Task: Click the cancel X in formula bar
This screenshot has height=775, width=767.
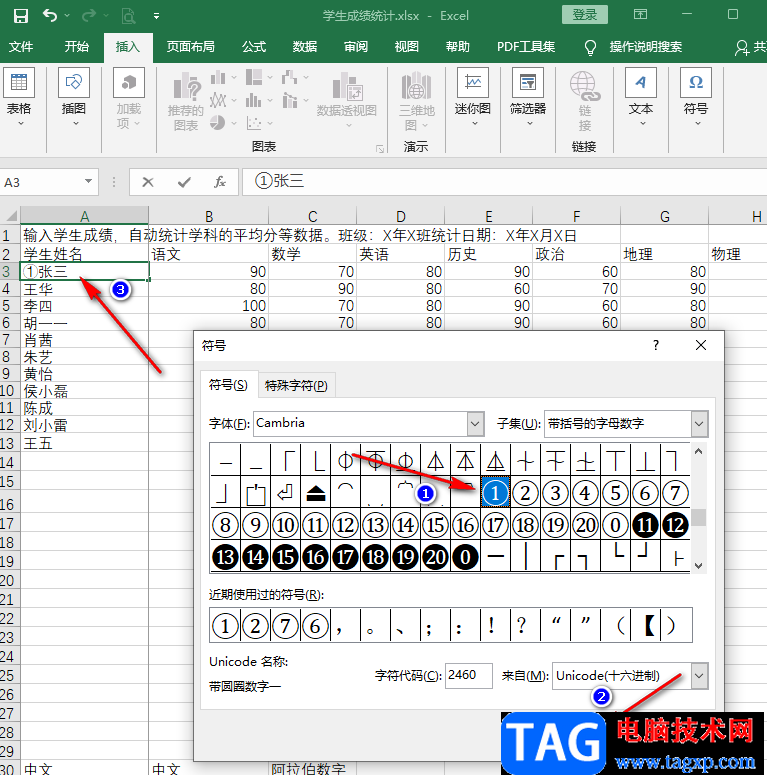Action: 148,182
